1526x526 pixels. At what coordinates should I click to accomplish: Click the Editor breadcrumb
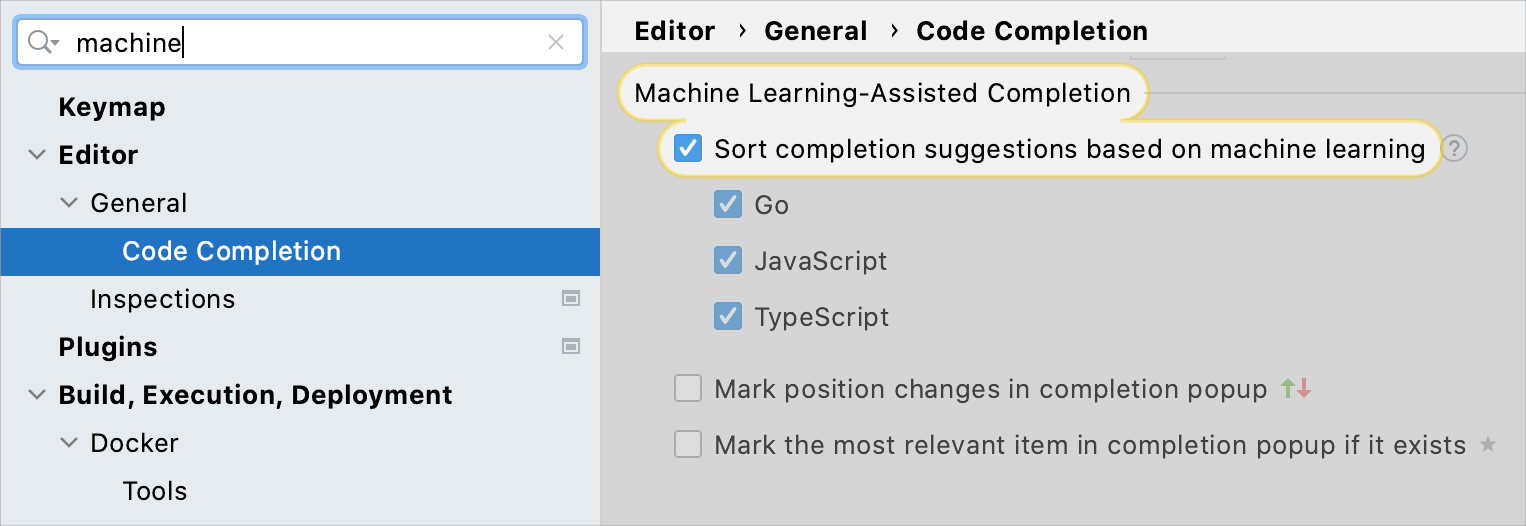tap(675, 31)
